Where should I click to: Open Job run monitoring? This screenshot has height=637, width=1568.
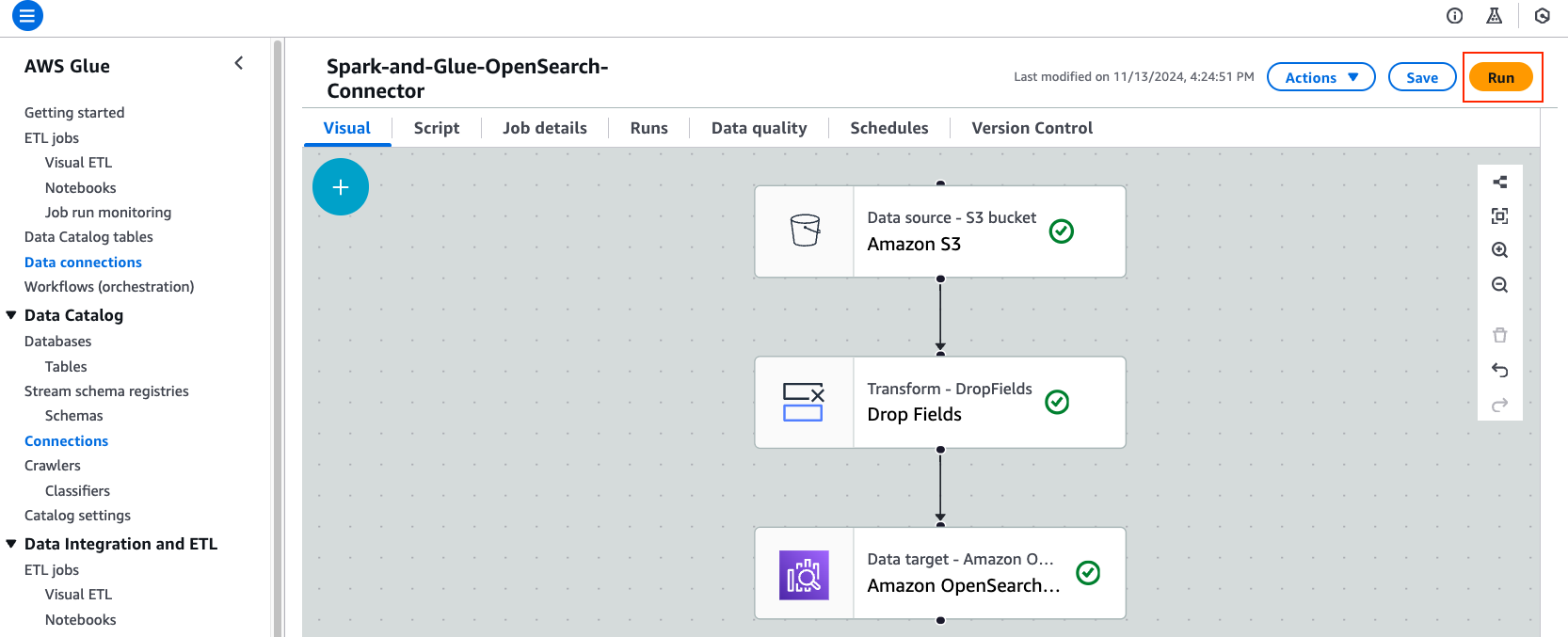(x=108, y=213)
